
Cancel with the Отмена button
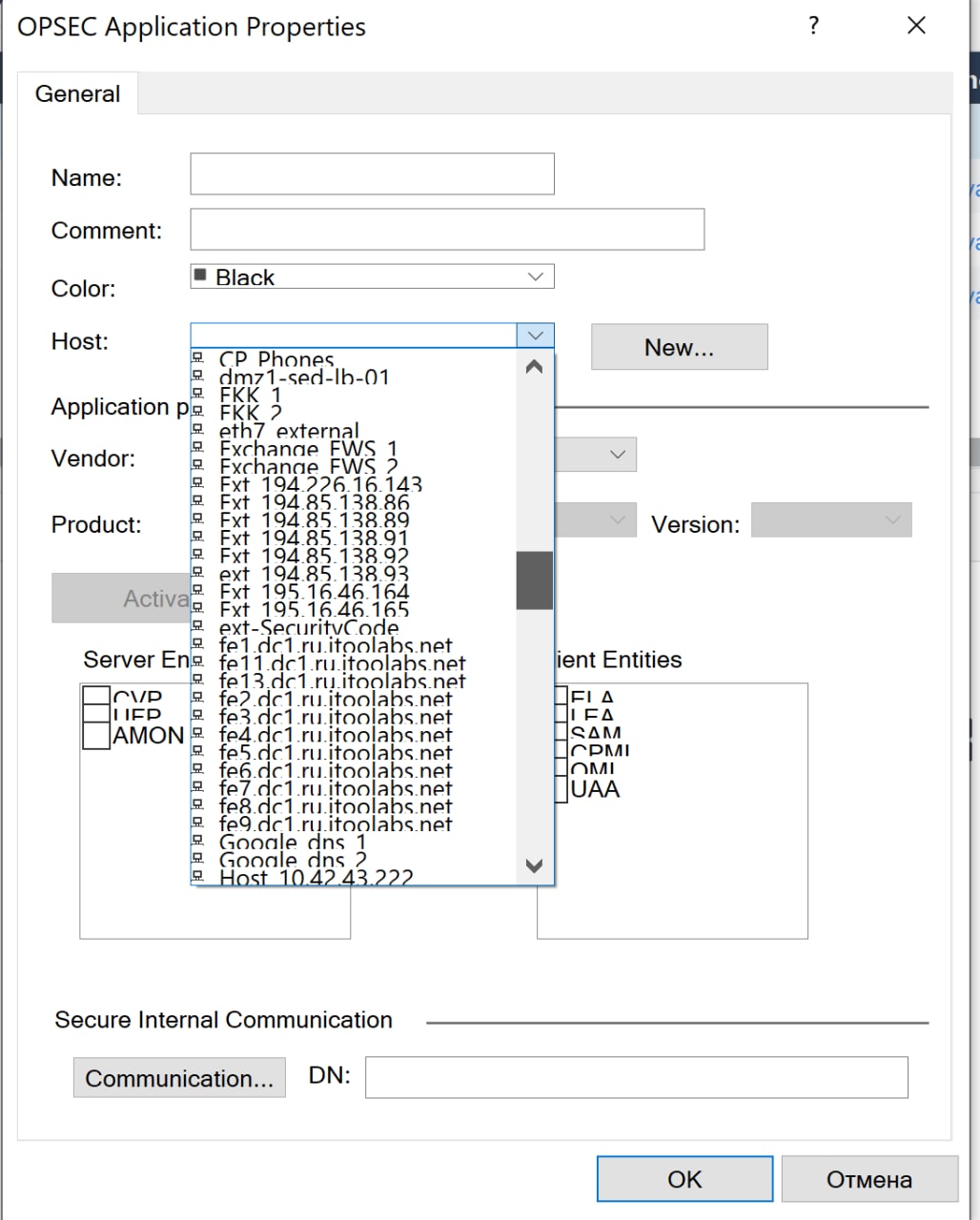point(869,1179)
